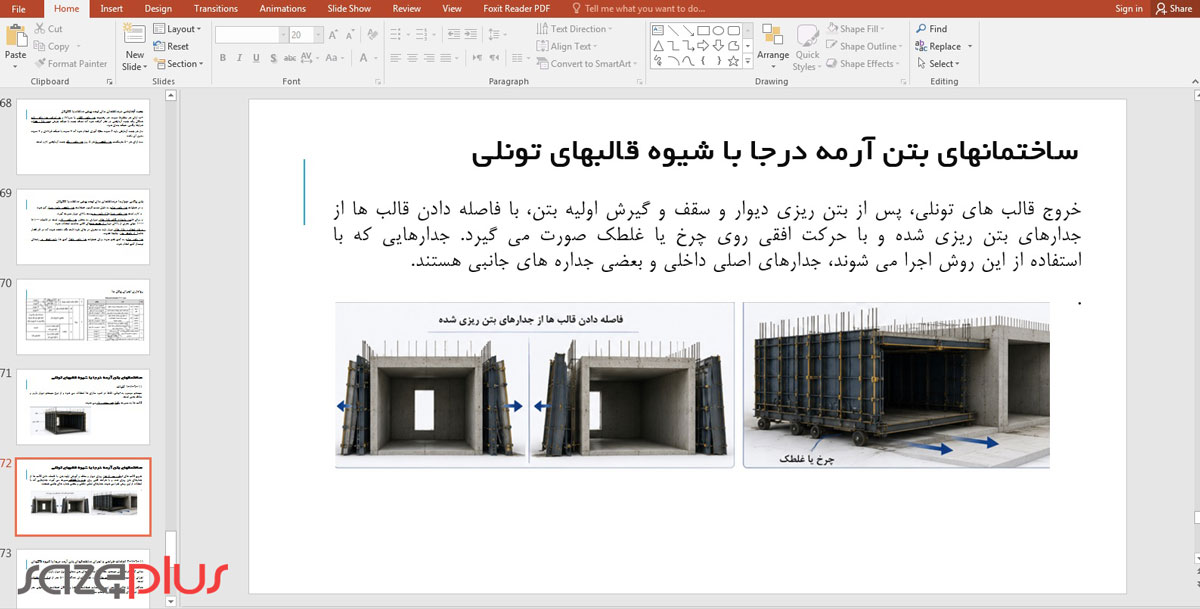
Task: Select the Down Arrow block shape
Action: click(x=718, y=46)
